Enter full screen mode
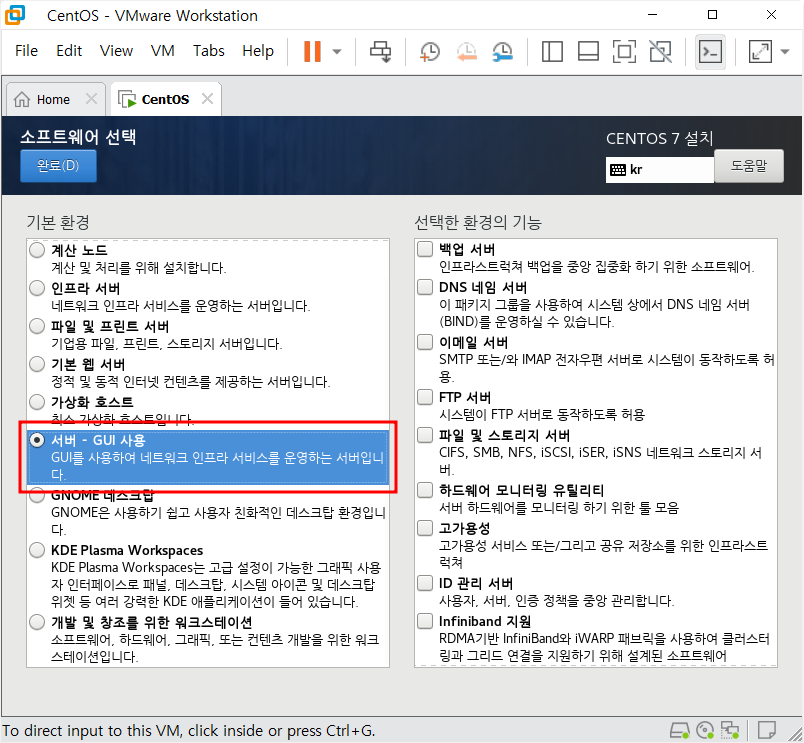 (x=624, y=51)
